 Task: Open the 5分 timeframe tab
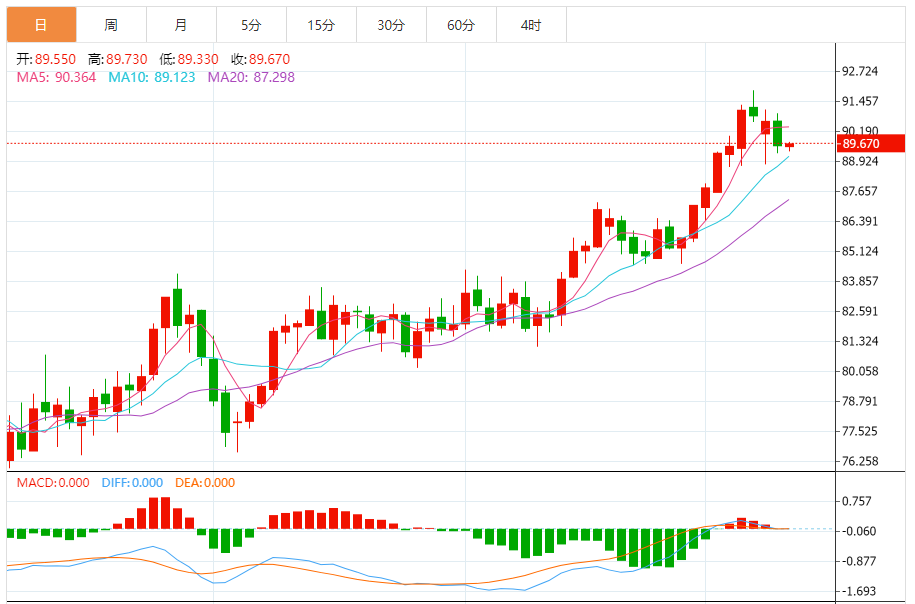[x=252, y=25]
